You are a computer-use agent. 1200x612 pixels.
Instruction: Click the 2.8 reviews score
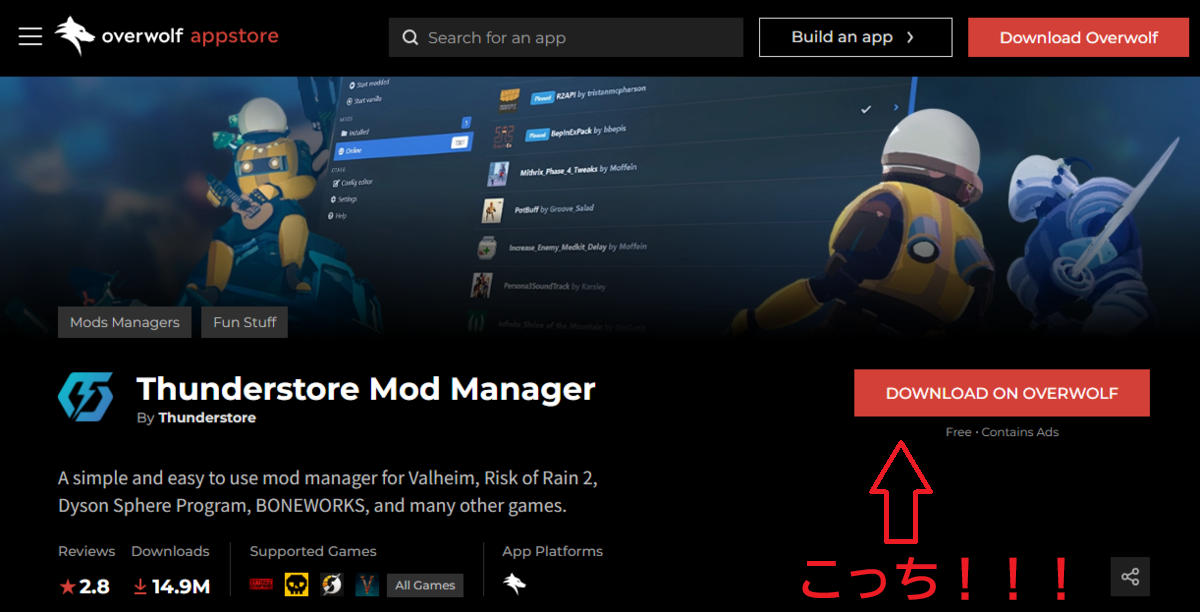click(x=95, y=587)
